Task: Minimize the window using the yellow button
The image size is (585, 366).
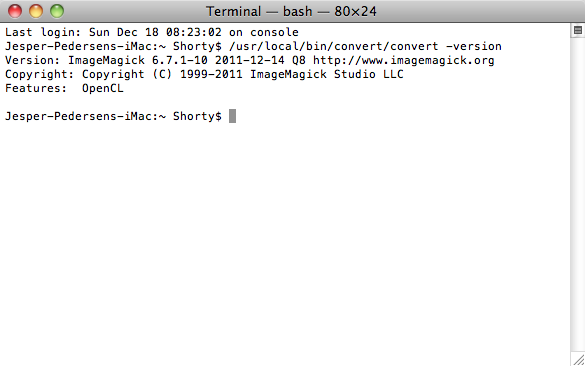Action: 36,11
